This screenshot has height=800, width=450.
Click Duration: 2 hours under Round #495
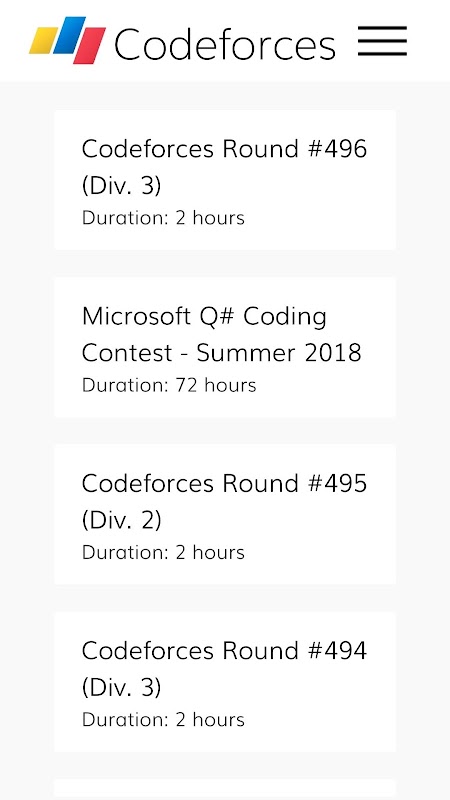(x=163, y=553)
